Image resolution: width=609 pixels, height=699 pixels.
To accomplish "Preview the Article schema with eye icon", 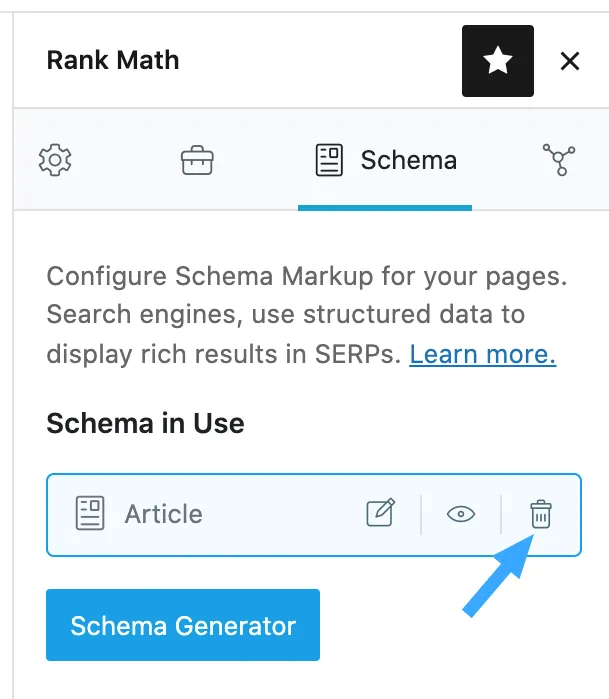I will coord(460,514).
